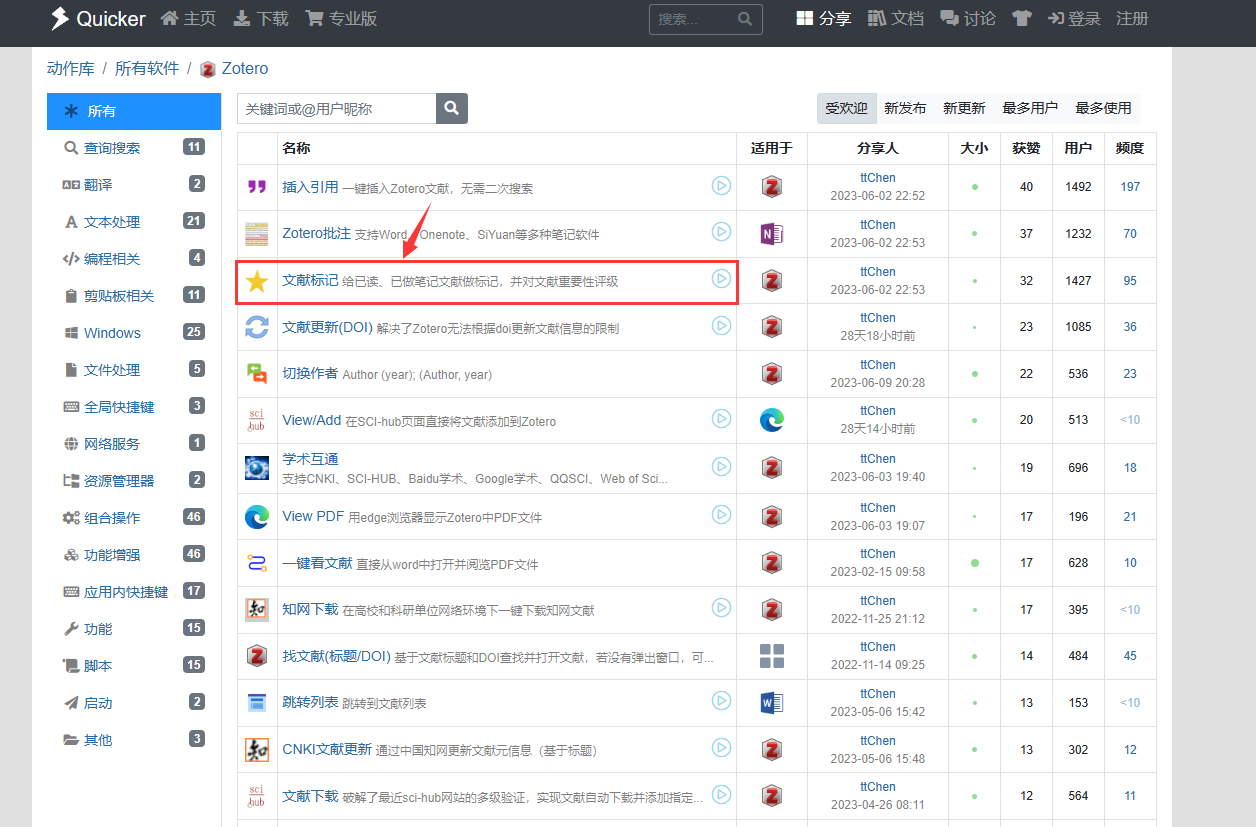Select 查询搜索 category
This screenshot has height=827, width=1256.
tap(134, 148)
